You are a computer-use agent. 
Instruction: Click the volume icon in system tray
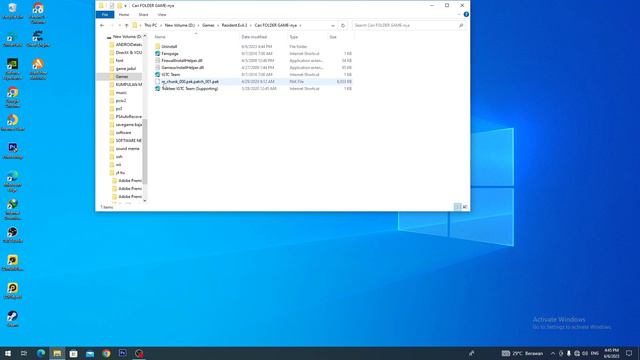point(585,353)
